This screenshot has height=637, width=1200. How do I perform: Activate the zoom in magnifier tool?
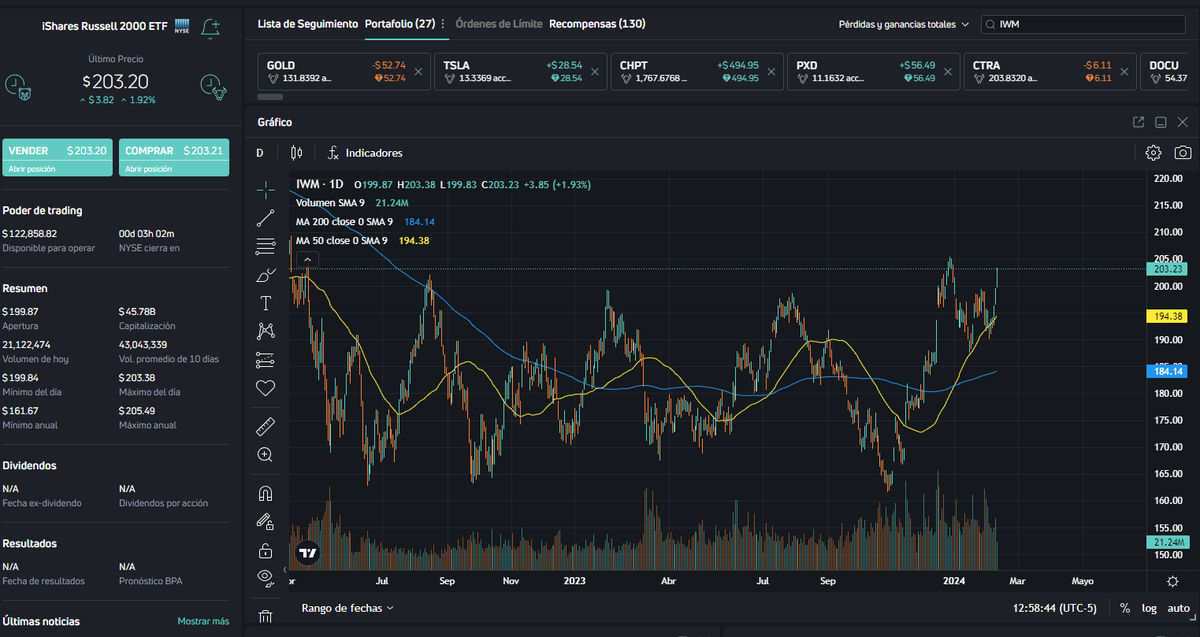[265, 455]
